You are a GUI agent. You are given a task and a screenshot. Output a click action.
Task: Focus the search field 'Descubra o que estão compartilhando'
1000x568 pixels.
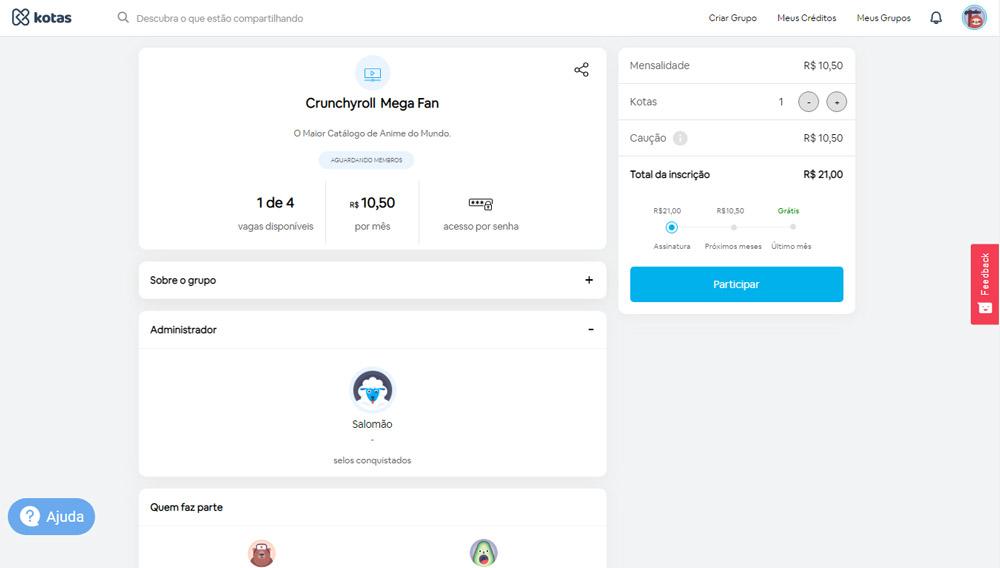(x=219, y=18)
